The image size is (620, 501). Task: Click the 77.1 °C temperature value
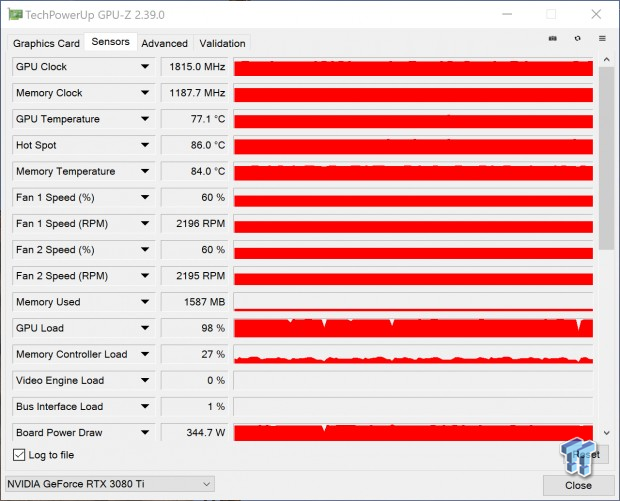coord(194,119)
